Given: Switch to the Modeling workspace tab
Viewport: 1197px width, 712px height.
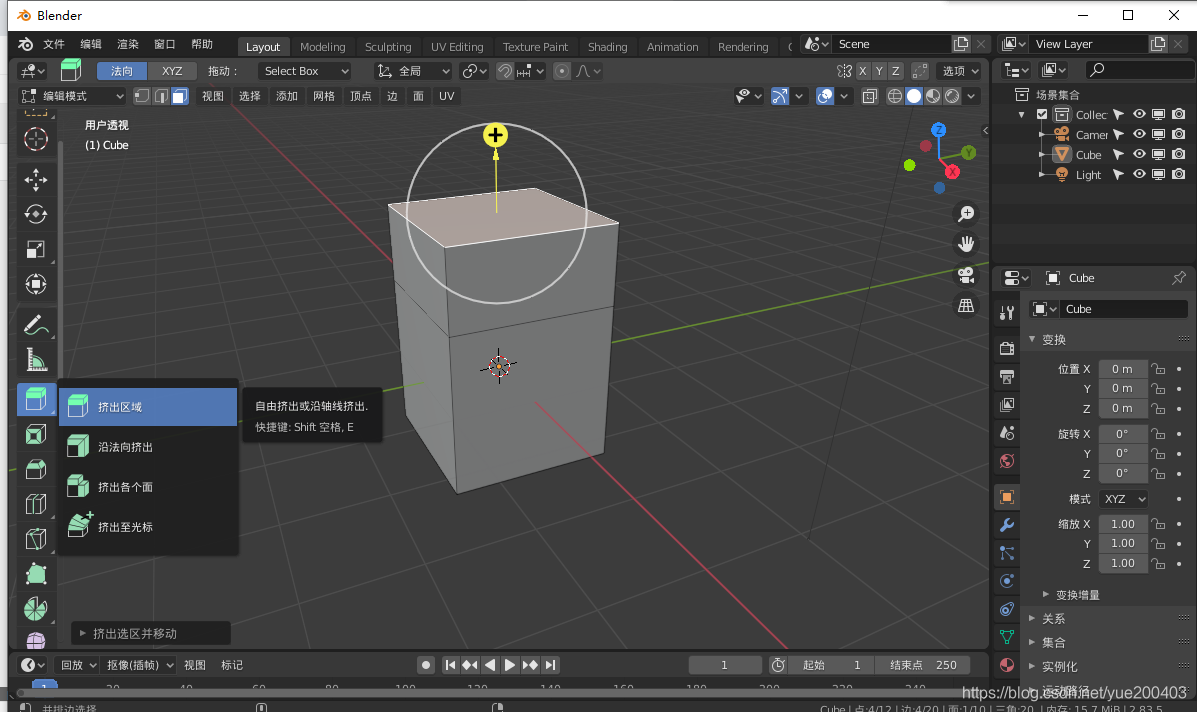Looking at the screenshot, I should click(x=322, y=47).
